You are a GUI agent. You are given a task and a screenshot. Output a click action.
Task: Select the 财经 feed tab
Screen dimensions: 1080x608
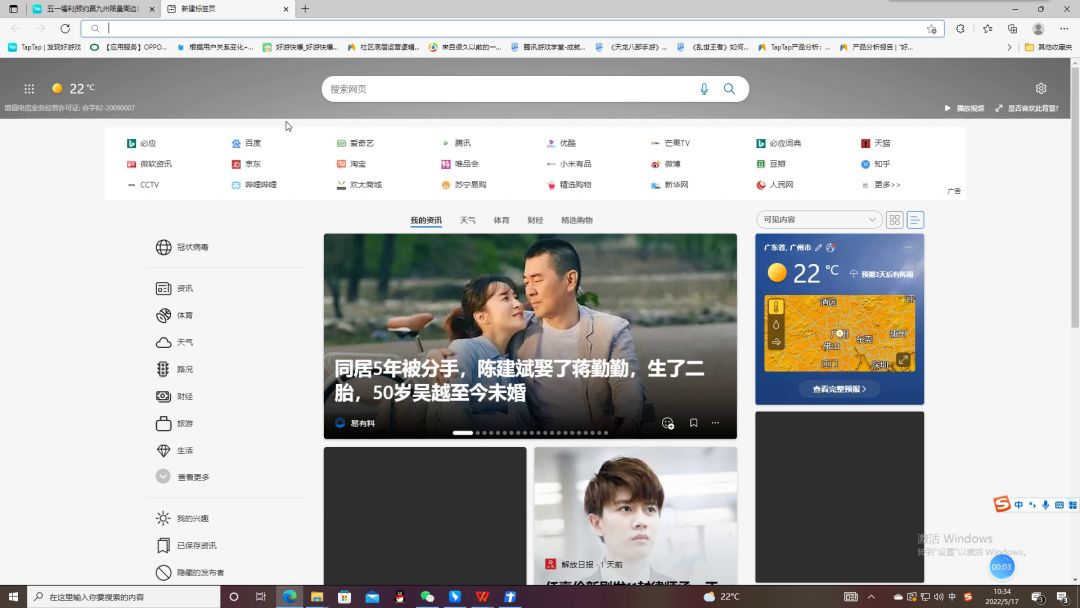[535, 220]
